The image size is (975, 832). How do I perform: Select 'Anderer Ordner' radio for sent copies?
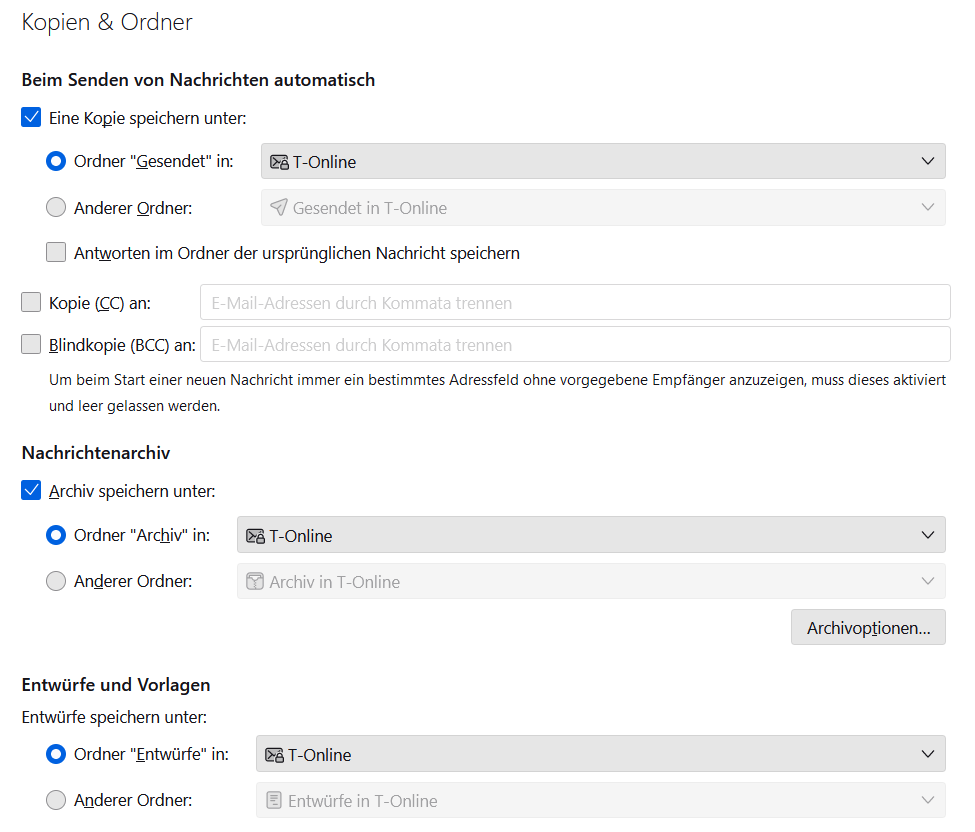(56, 208)
